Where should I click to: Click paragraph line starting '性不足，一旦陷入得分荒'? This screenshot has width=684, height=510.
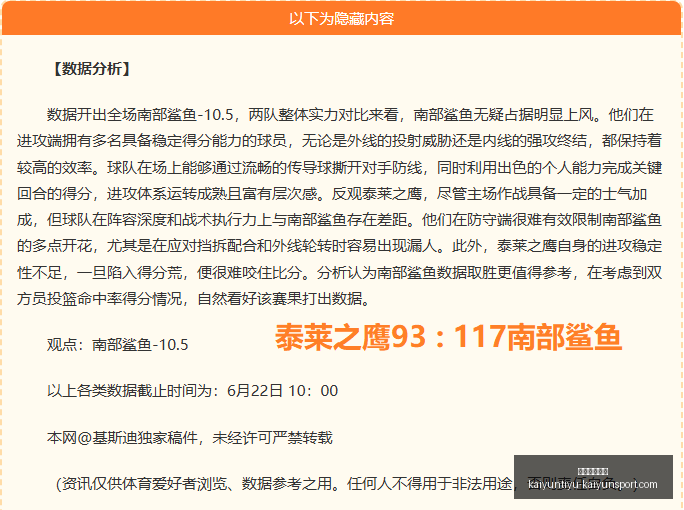coord(339,273)
